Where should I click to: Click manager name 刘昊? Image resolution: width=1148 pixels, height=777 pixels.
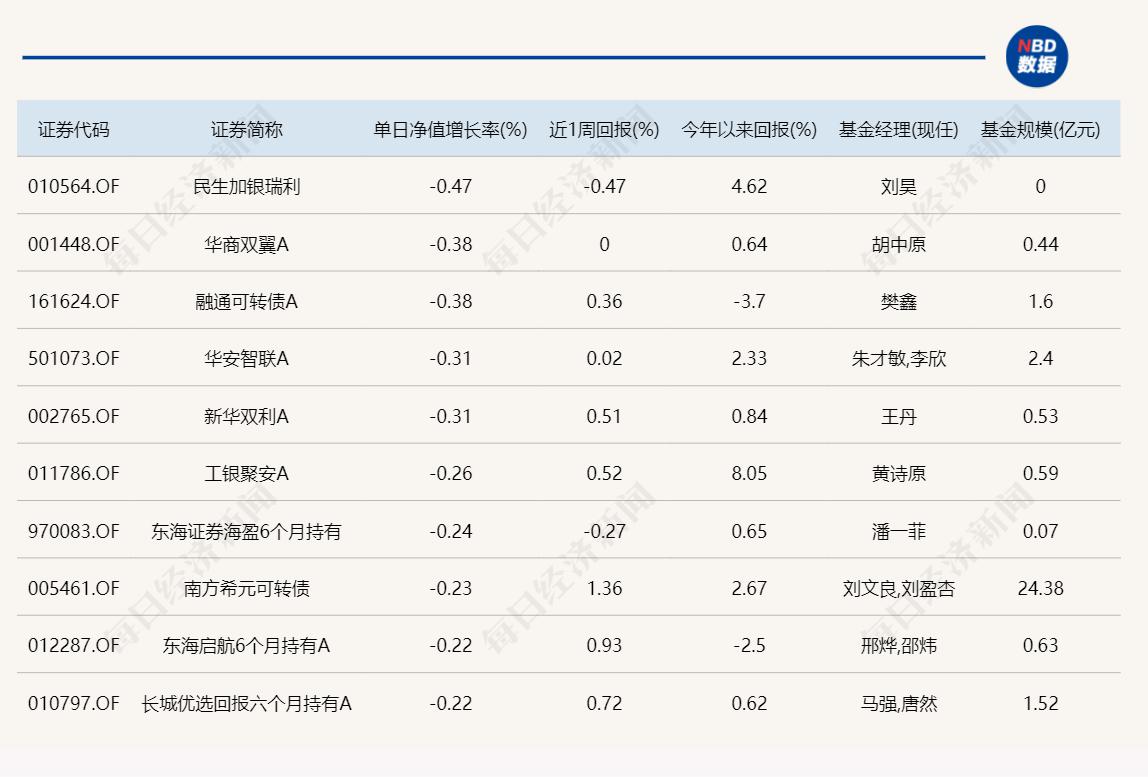(x=898, y=186)
